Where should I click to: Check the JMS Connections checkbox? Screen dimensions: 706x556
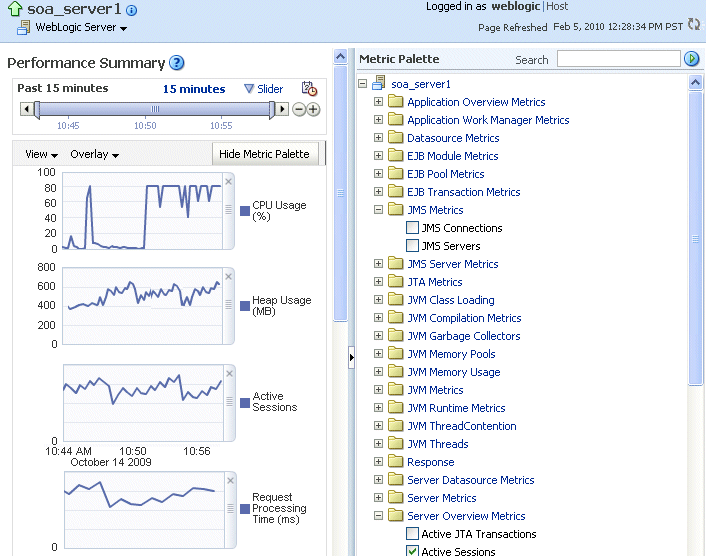tap(412, 227)
